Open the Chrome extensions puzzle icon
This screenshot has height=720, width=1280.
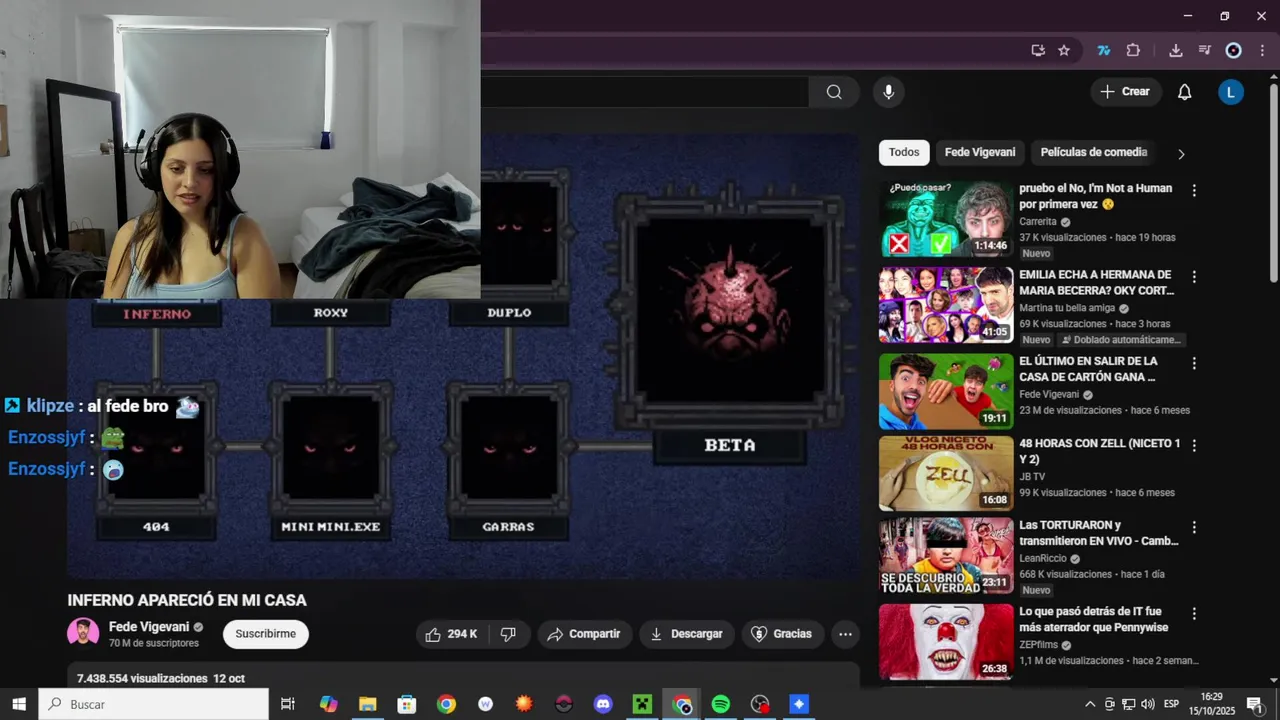[x=1133, y=51]
